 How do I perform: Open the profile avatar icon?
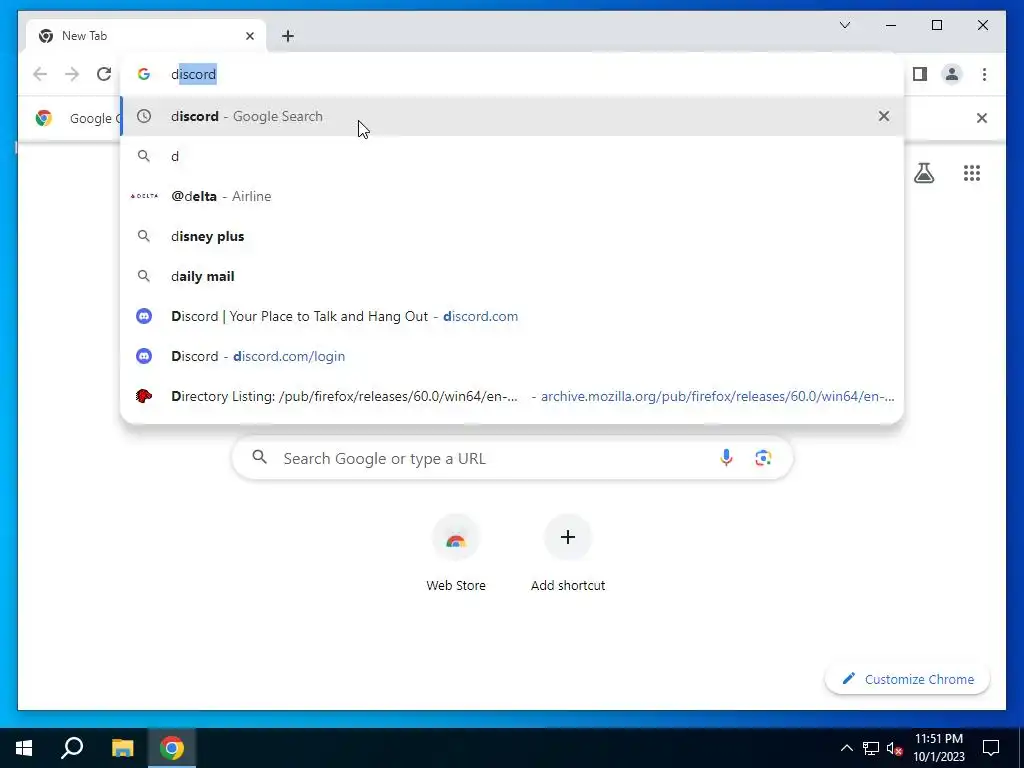tap(952, 74)
